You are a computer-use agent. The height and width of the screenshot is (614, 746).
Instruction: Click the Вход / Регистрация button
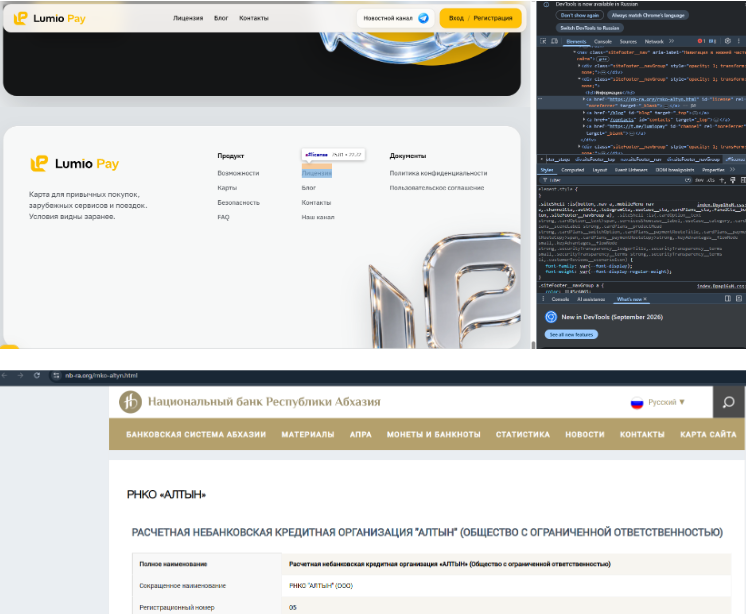481,18
